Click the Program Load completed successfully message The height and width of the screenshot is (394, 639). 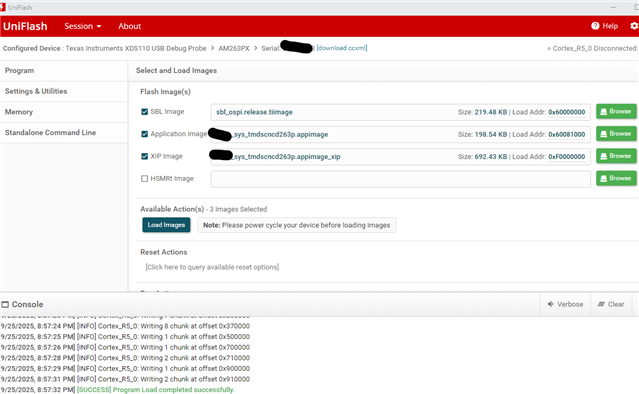point(156,390)
